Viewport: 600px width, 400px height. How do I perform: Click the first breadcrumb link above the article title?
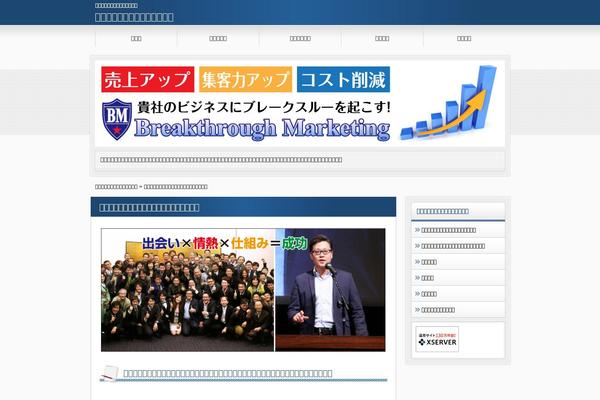pyautogui.click(x=116, y=187)
